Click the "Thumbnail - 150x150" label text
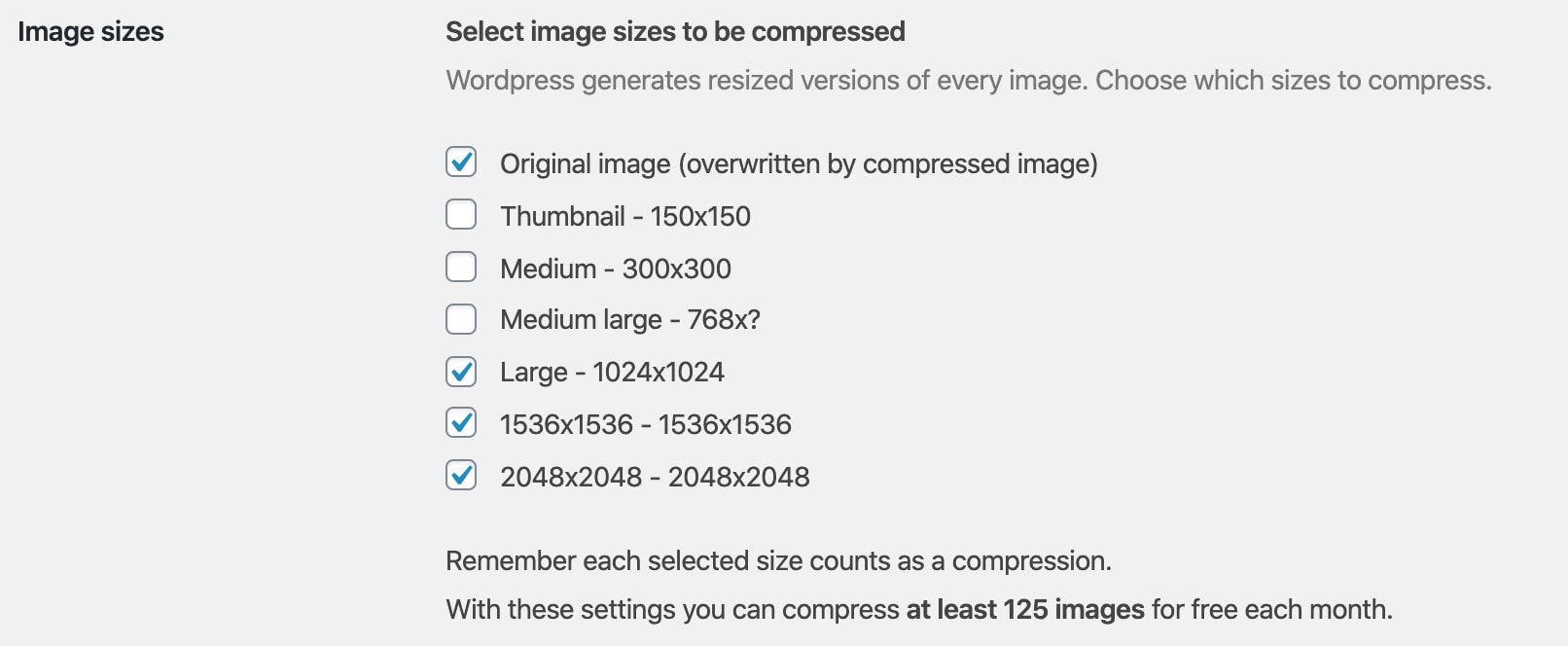Viewport: 1568px width, 646px height. click(x=624, y=216)
